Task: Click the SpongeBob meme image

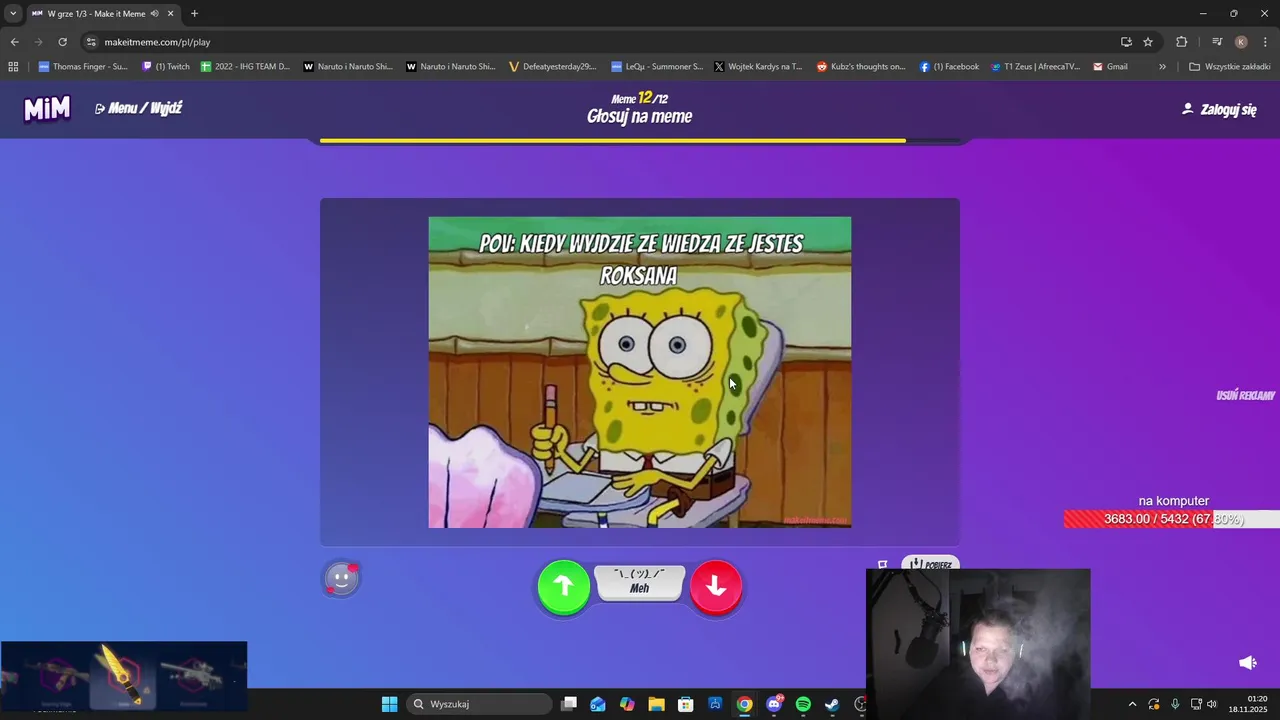Action: (640, 372)
